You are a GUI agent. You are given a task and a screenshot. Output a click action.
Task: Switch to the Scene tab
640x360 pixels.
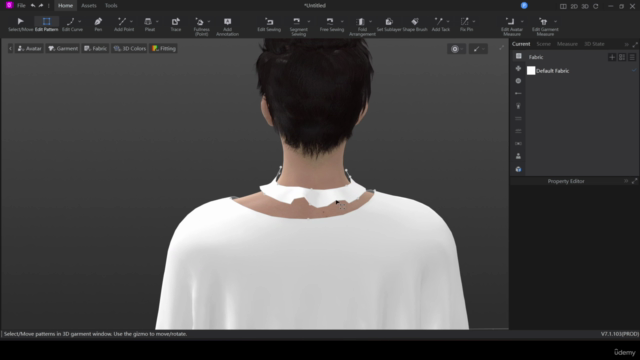(543, 44)
